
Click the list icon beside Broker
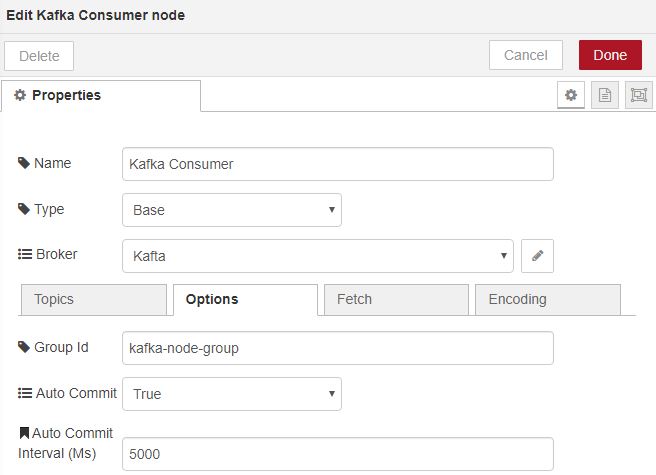point(24,255)
